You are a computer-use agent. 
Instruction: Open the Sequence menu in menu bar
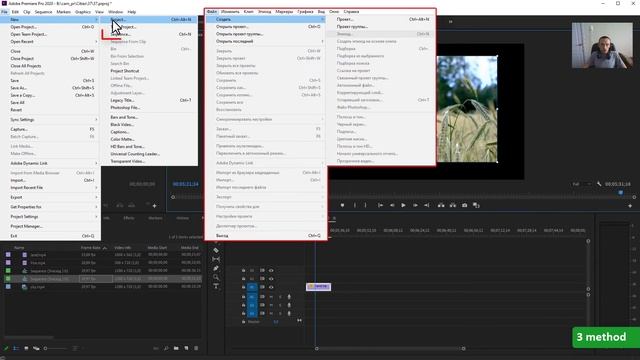[x=43, y=12]
